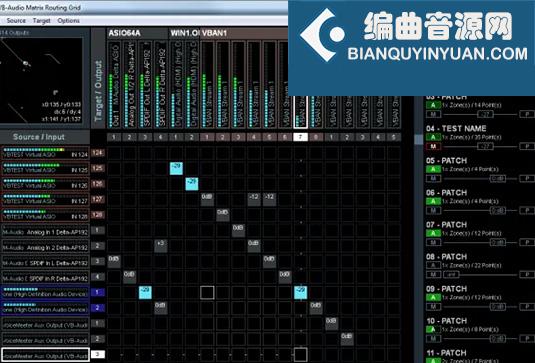535x363 pixels.
Task: Adjust gain slider of 04 - TEST NAME
Action: [x=485, y=146]
